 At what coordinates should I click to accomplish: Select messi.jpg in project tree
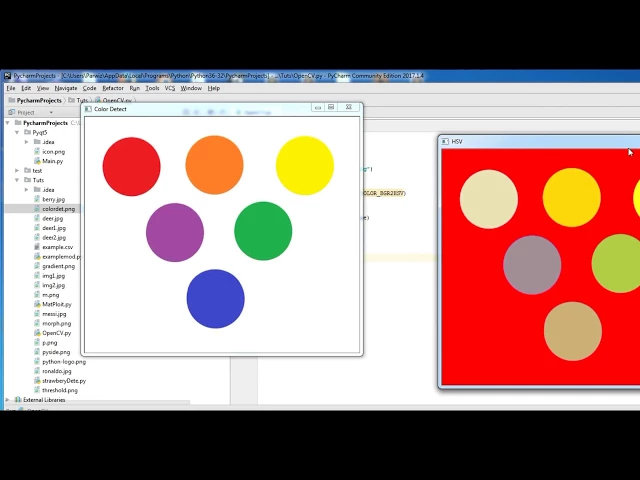[x=54, y=314]
